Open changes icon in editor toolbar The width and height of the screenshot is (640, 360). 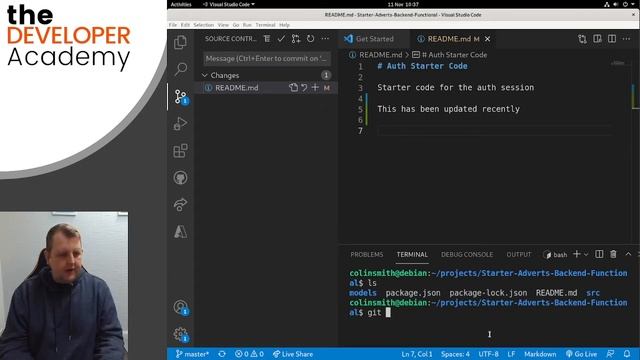(x=582, y=39)
